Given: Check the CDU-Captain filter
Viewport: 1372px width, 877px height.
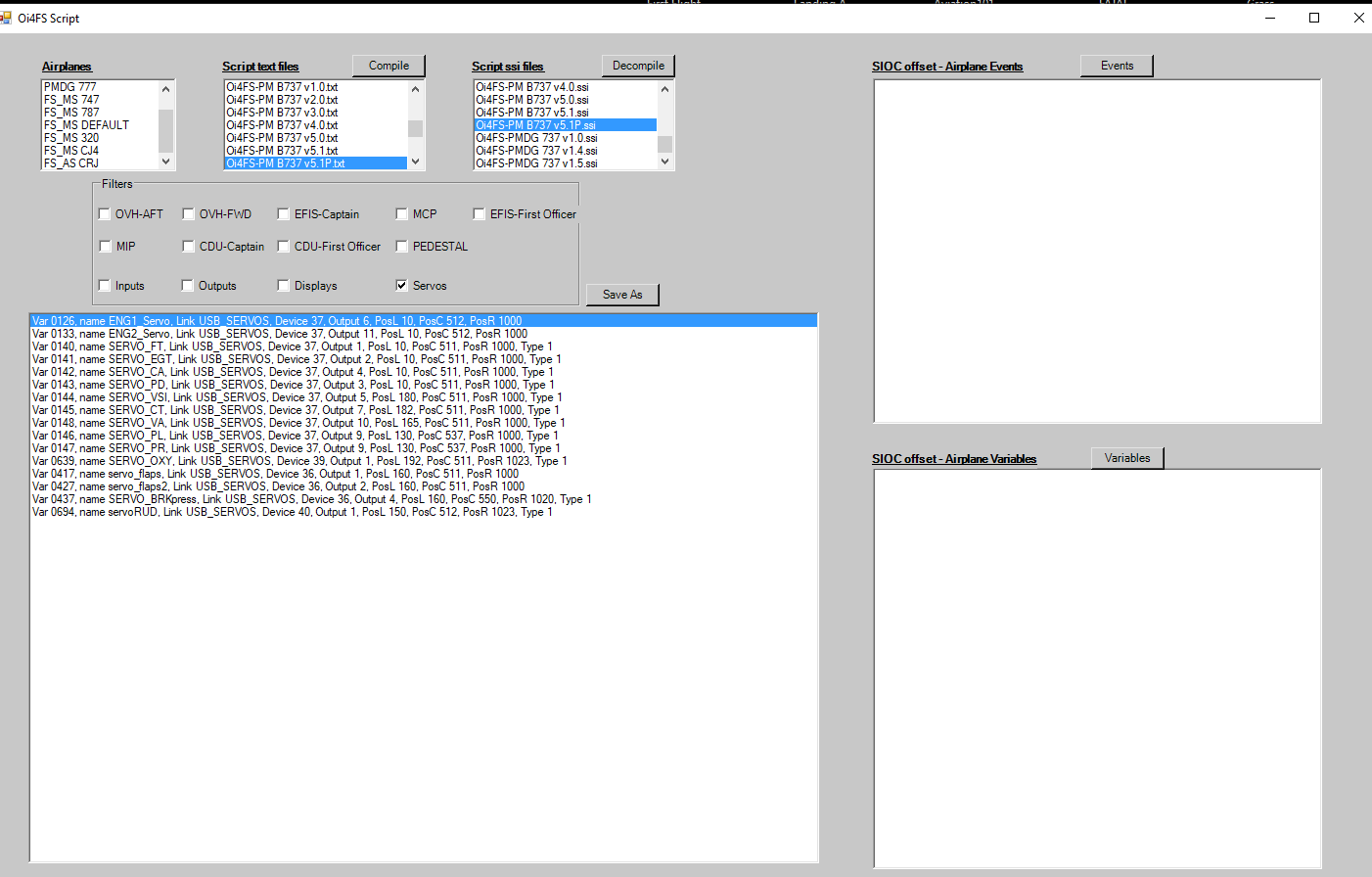Looking at the screenshot, I should [188, 246].
